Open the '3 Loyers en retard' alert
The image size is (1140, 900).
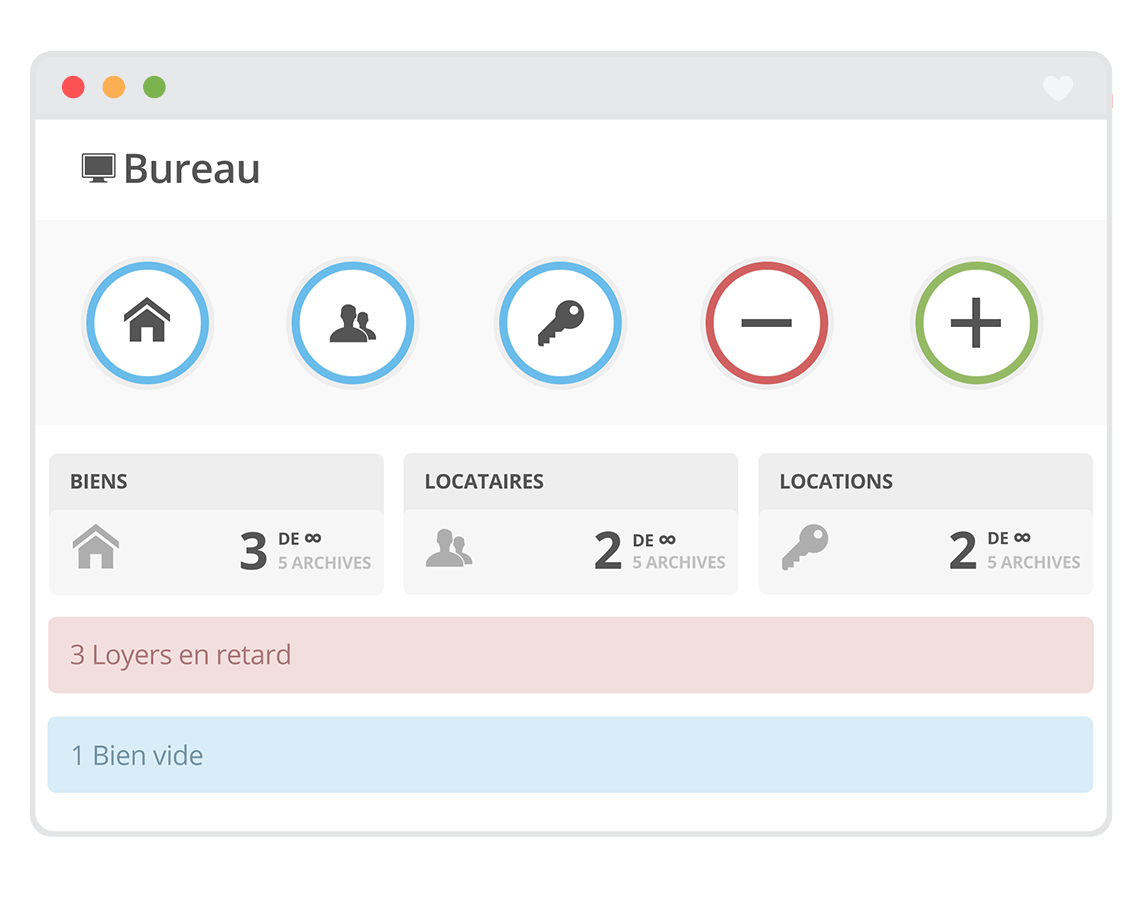[x=570, y=655]
